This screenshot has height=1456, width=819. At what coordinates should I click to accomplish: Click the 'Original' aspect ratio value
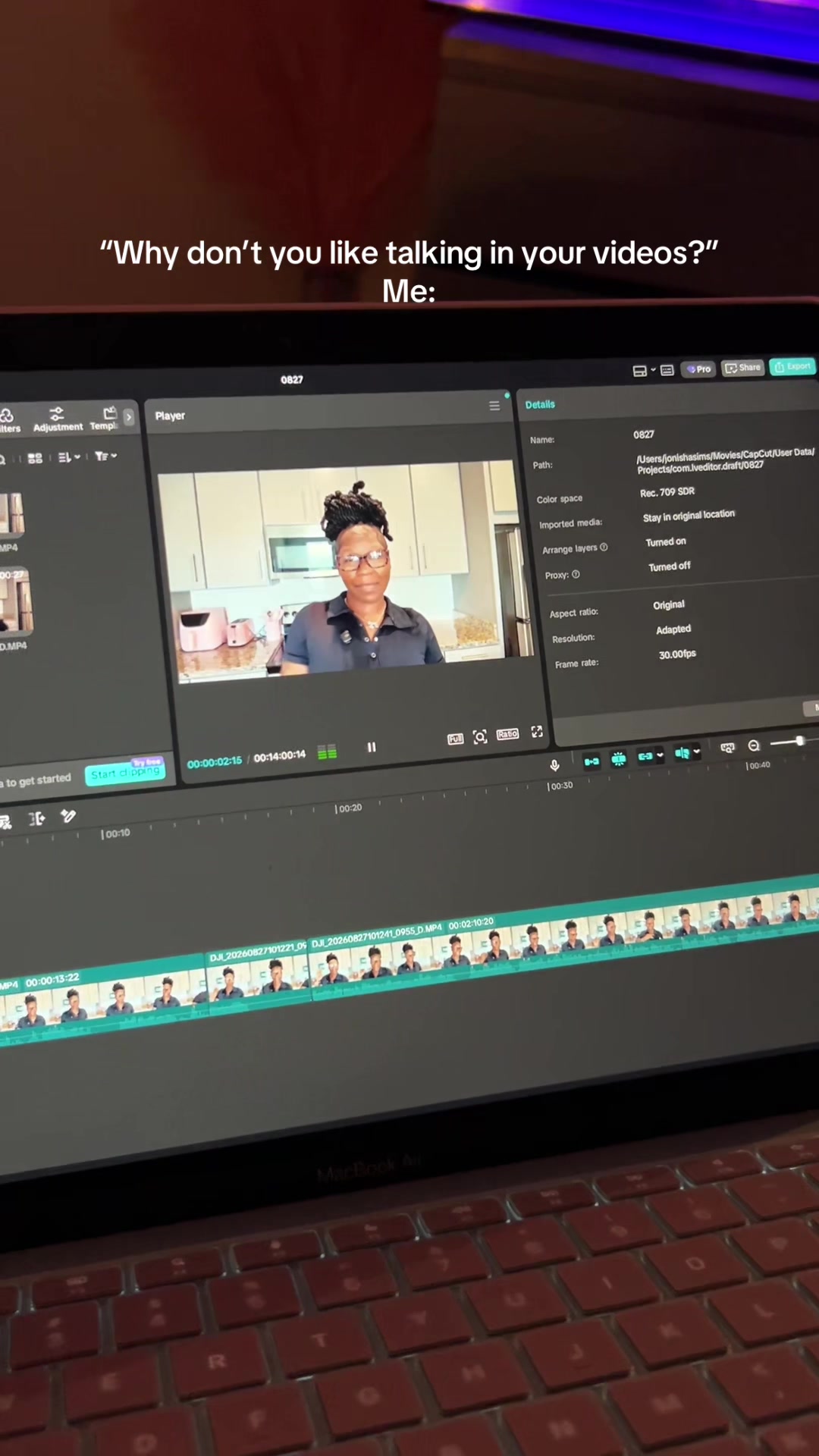pos(669,604)
